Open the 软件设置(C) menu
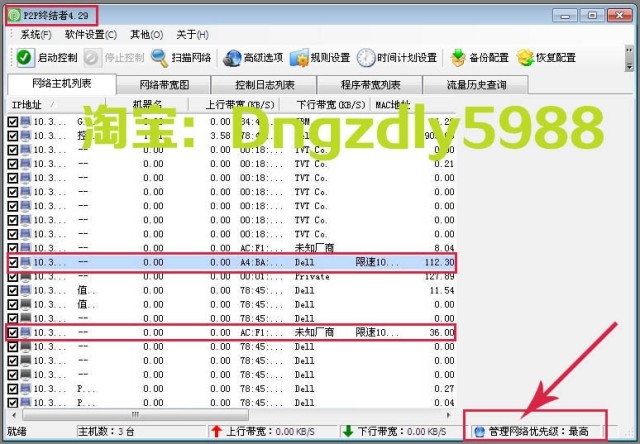This screenshot has width=640, height=444. click(91, 35)
